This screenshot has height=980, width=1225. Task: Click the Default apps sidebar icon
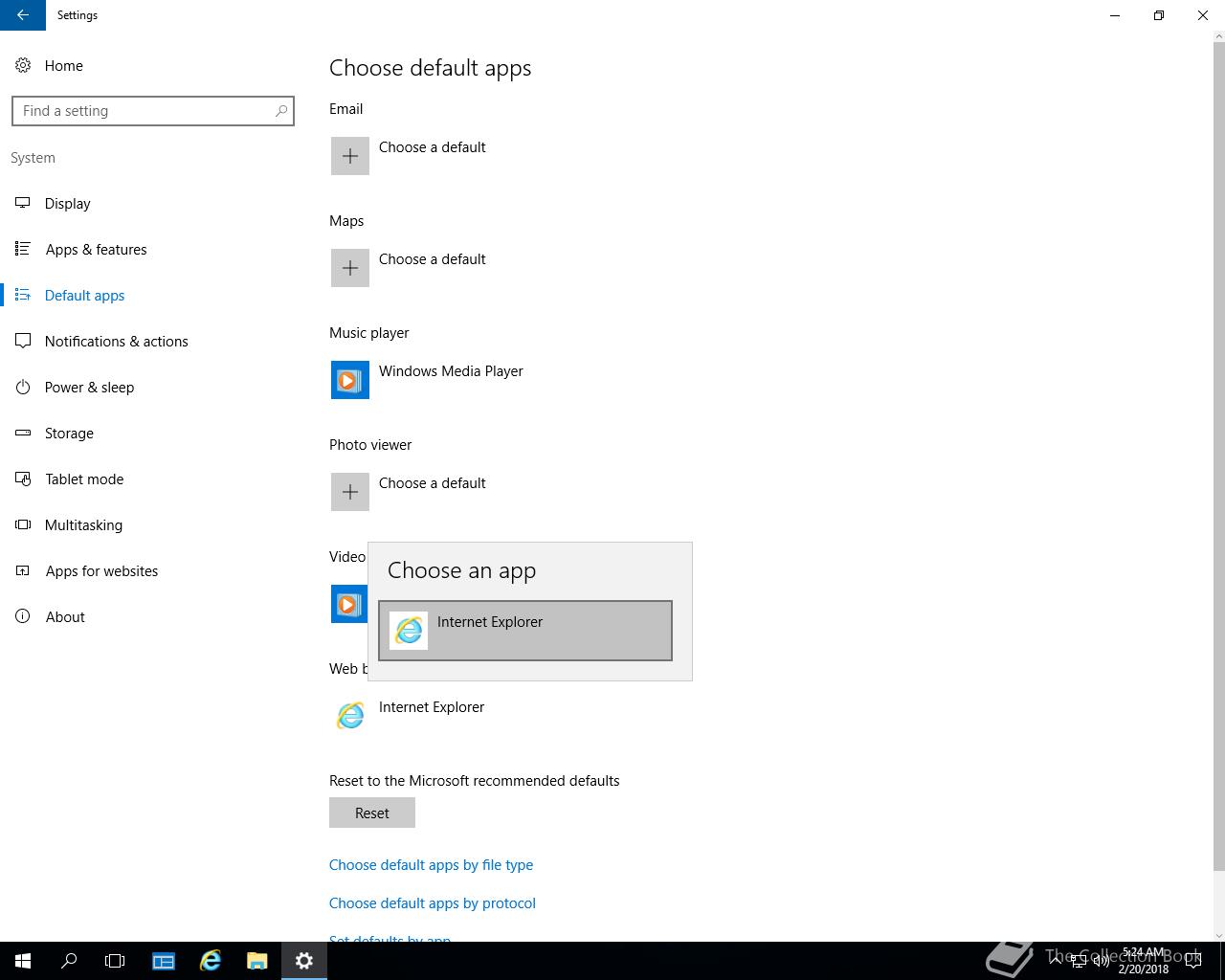pos(23,295)
